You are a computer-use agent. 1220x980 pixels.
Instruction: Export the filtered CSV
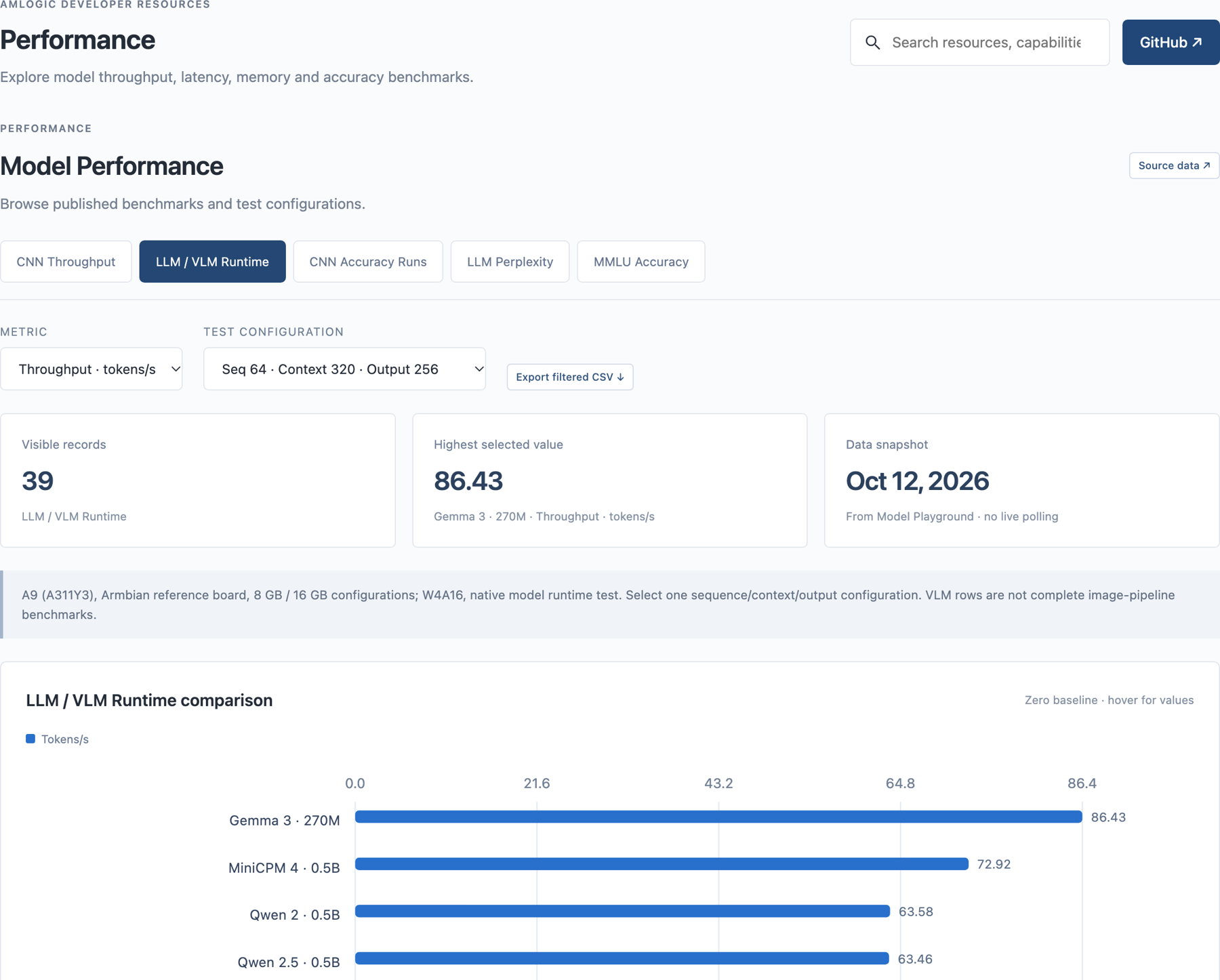click(570, 377)
